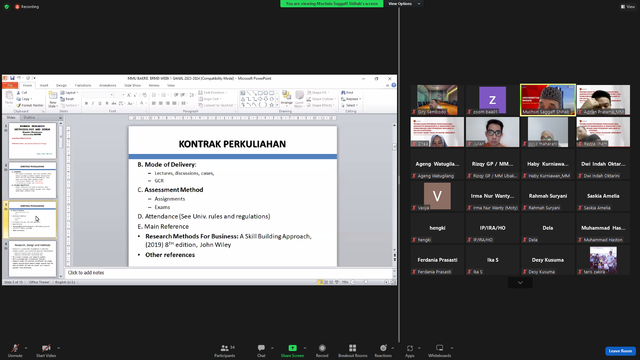
Task: Open the Slide Show ribbon tab
Action: 132,85
